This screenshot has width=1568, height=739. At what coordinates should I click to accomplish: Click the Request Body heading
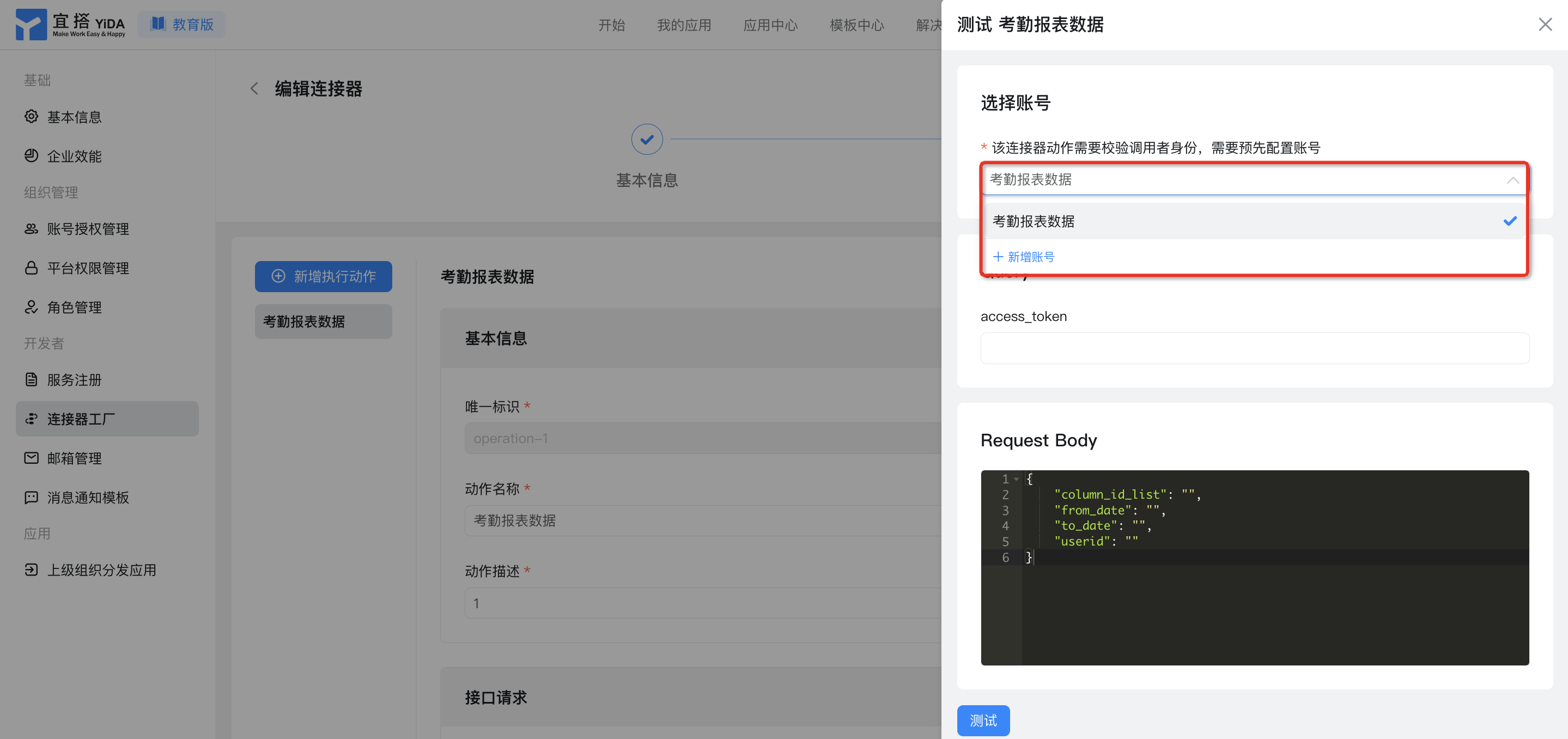[x=1038, y=439]
